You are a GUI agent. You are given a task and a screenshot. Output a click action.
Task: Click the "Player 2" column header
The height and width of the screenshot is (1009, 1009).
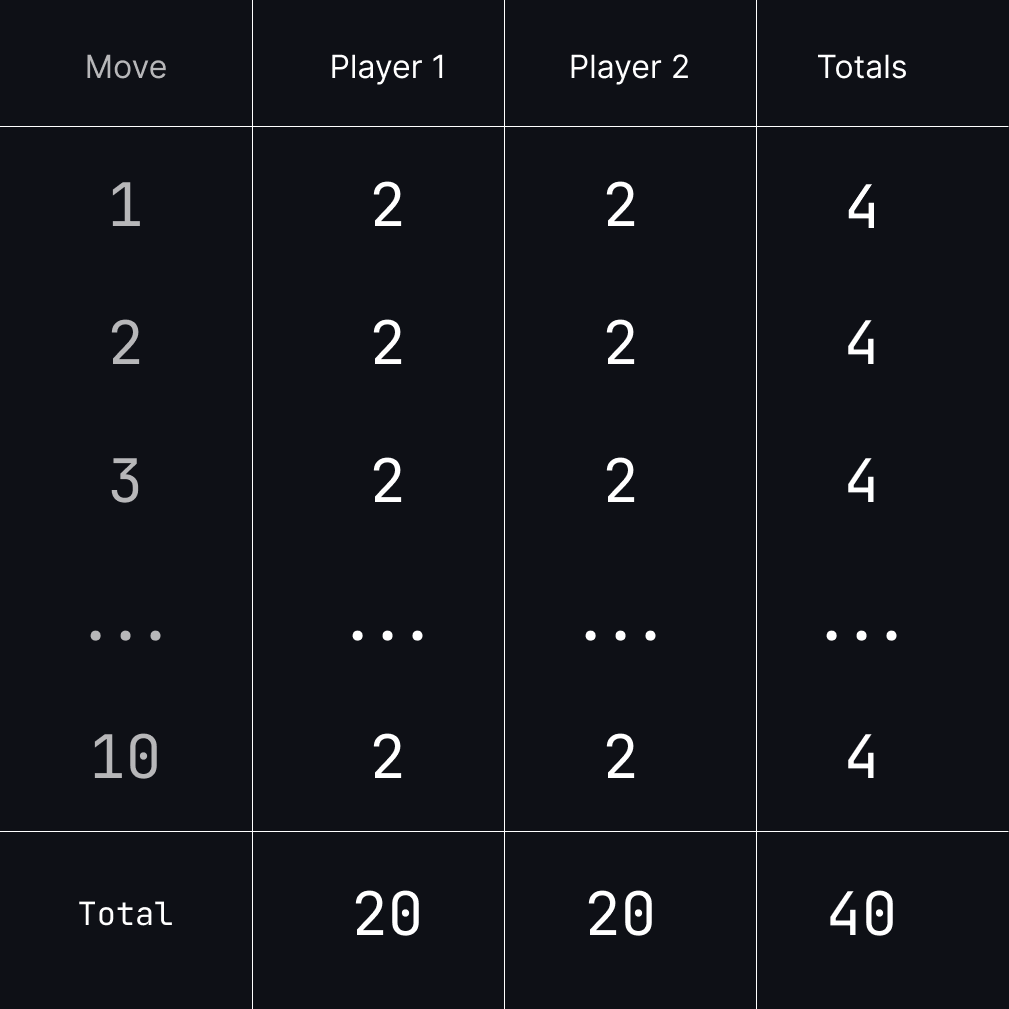pos(629,67)
